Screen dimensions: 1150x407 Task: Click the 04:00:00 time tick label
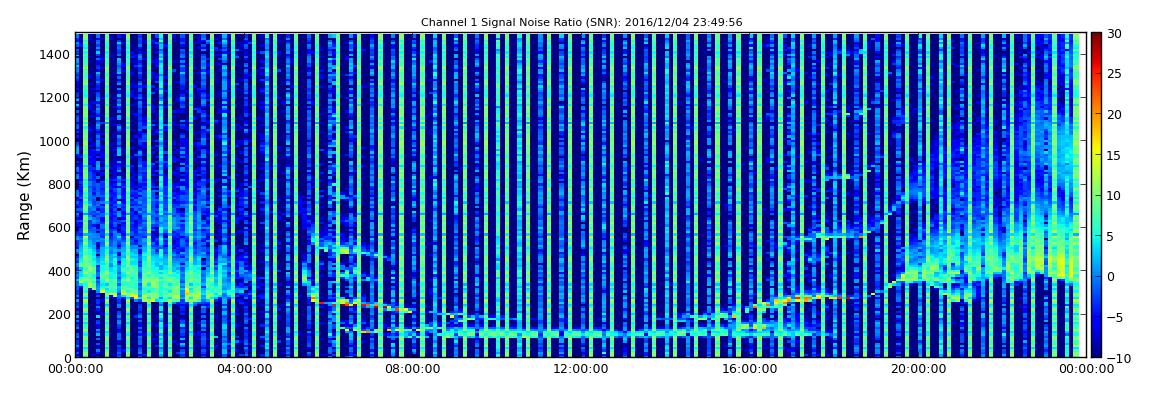(x=243, y=370)
